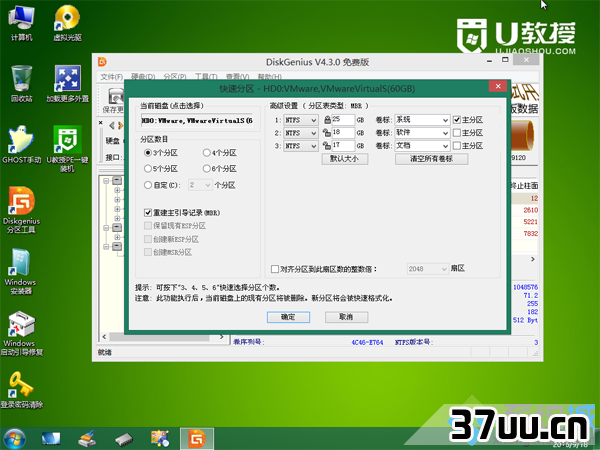The width and height of the screenshot is (600, 450).
Task: Select the 3个分区 radio option
Action: pos(148,153)
